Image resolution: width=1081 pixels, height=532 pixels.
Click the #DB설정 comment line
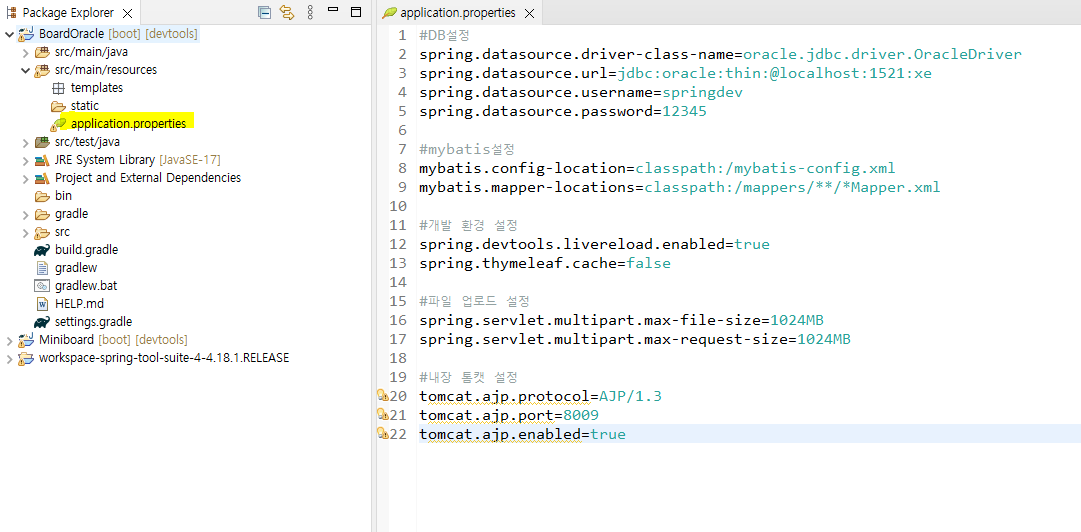click(444, 36)
